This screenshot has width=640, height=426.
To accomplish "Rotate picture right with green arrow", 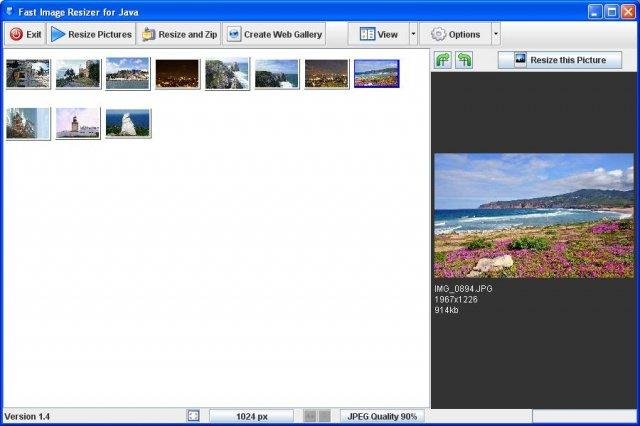I will (x=443, y=60).
